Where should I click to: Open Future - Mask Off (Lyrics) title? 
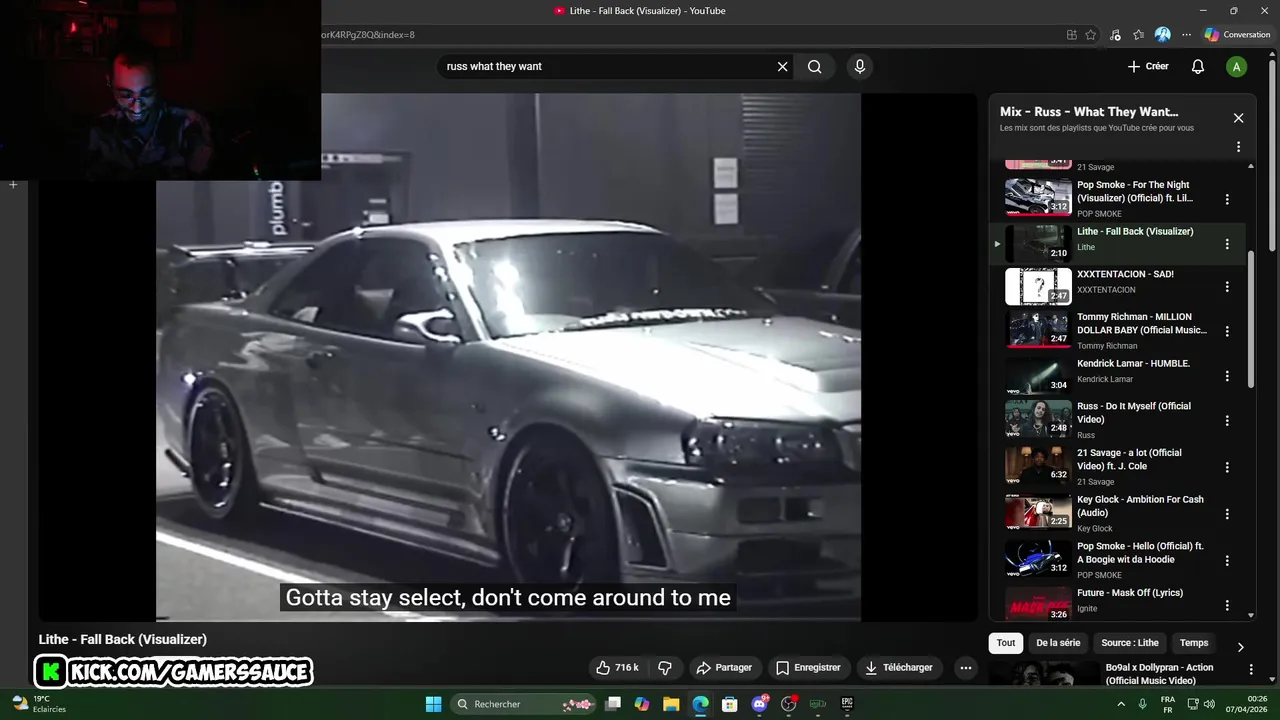1130,593
